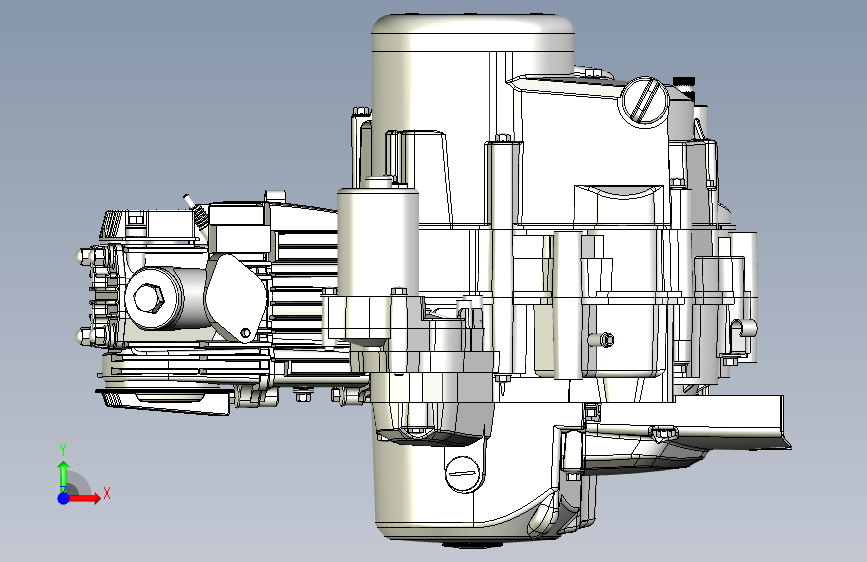Click the red X axis arrow of triad
This screenshot has height=562, width=867.
click(x=84, y=498)
